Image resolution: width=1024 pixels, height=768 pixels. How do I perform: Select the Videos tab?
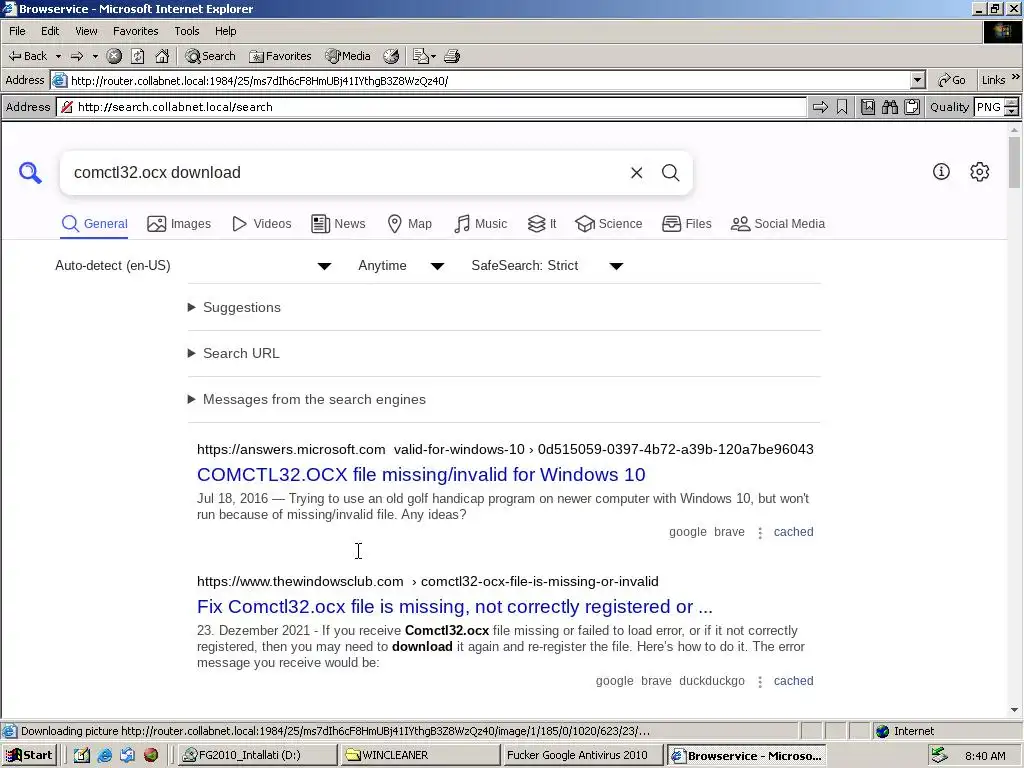coord(262,224)
